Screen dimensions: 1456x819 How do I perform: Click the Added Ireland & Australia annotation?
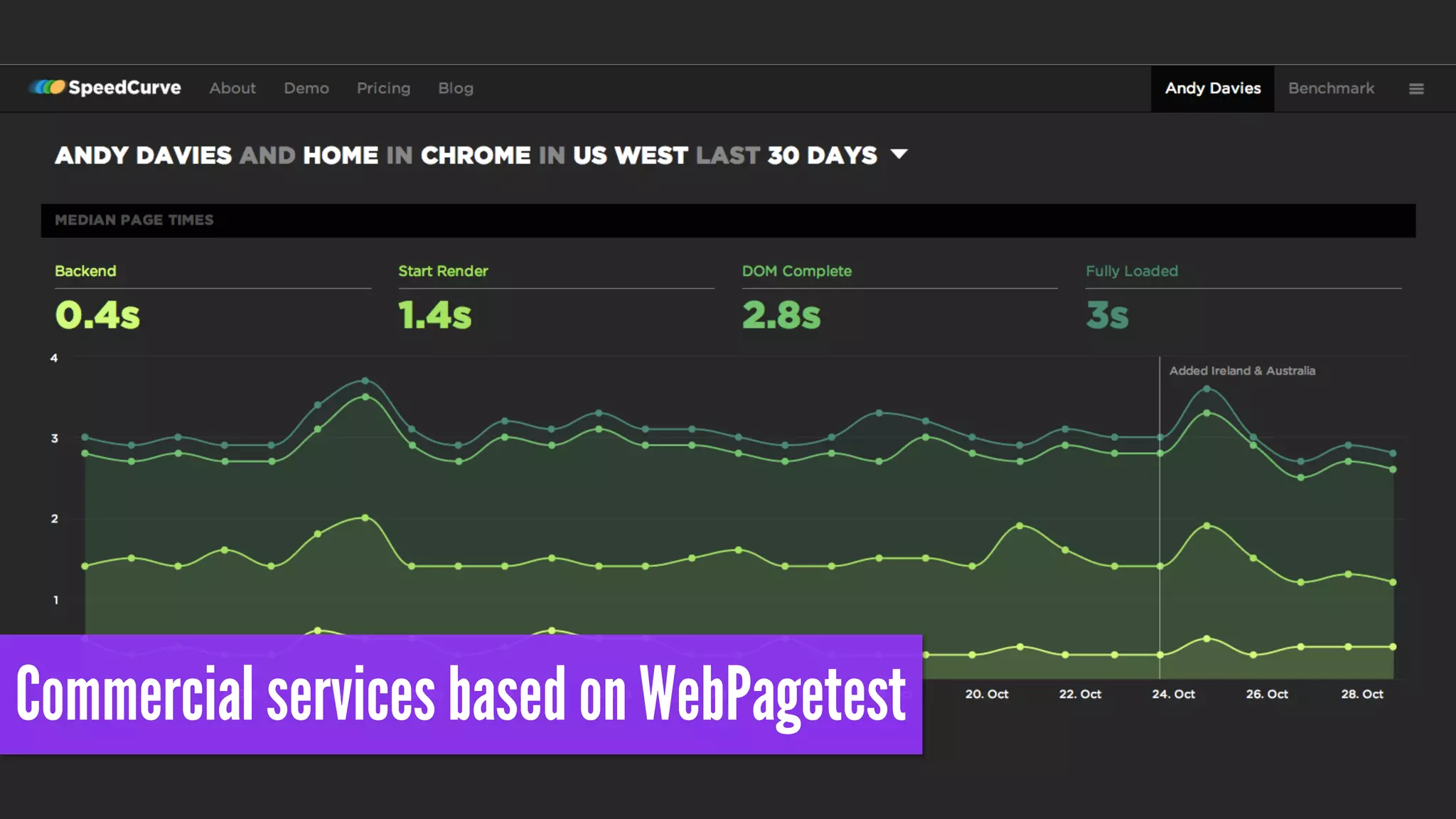1241,370
